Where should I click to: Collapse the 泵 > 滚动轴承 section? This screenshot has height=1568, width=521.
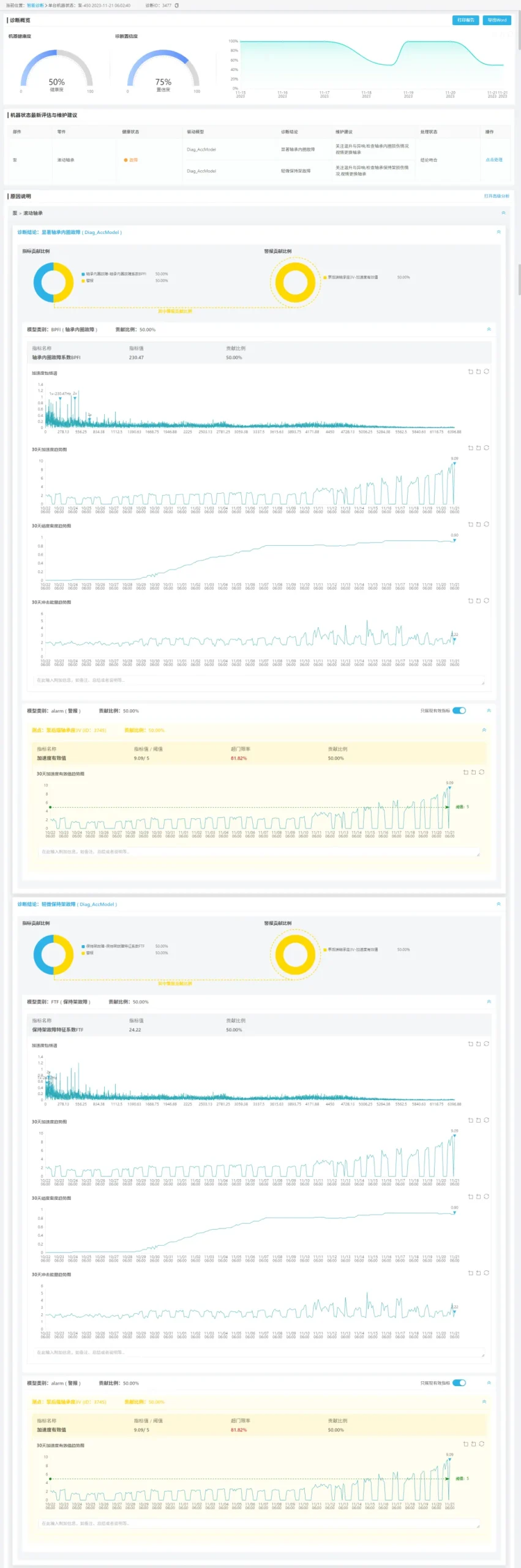coord(503,213)
